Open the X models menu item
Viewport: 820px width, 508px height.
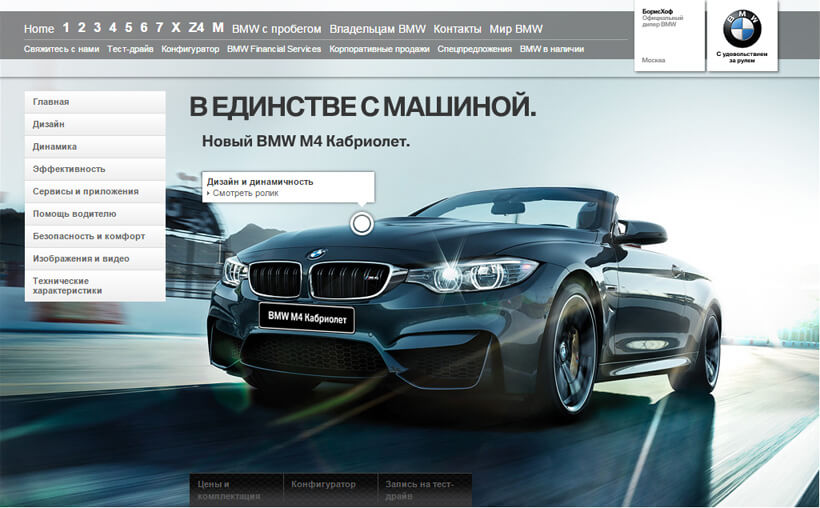[x=176, y=27]
